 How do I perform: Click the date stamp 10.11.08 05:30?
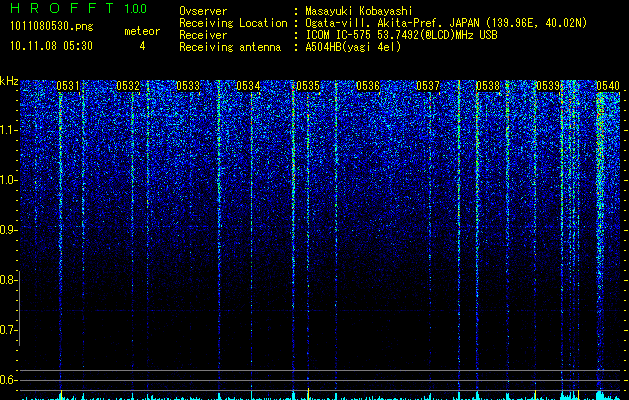51,46
